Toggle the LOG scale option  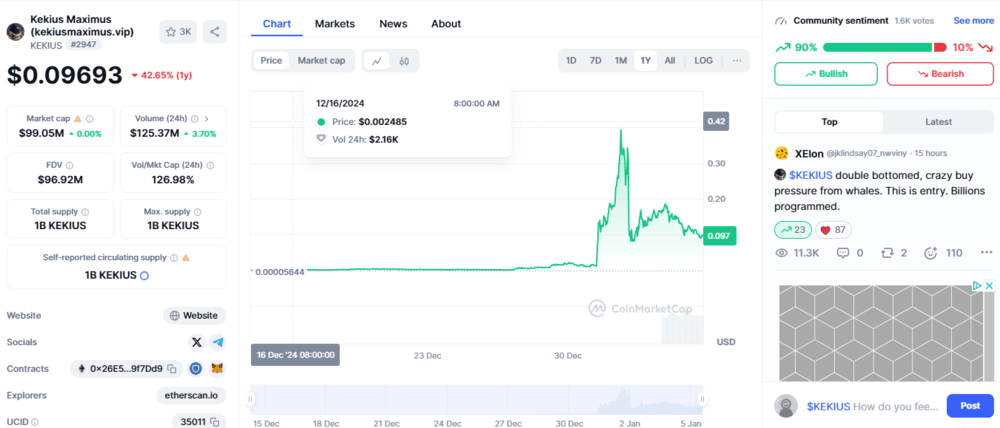click(703, 61)
